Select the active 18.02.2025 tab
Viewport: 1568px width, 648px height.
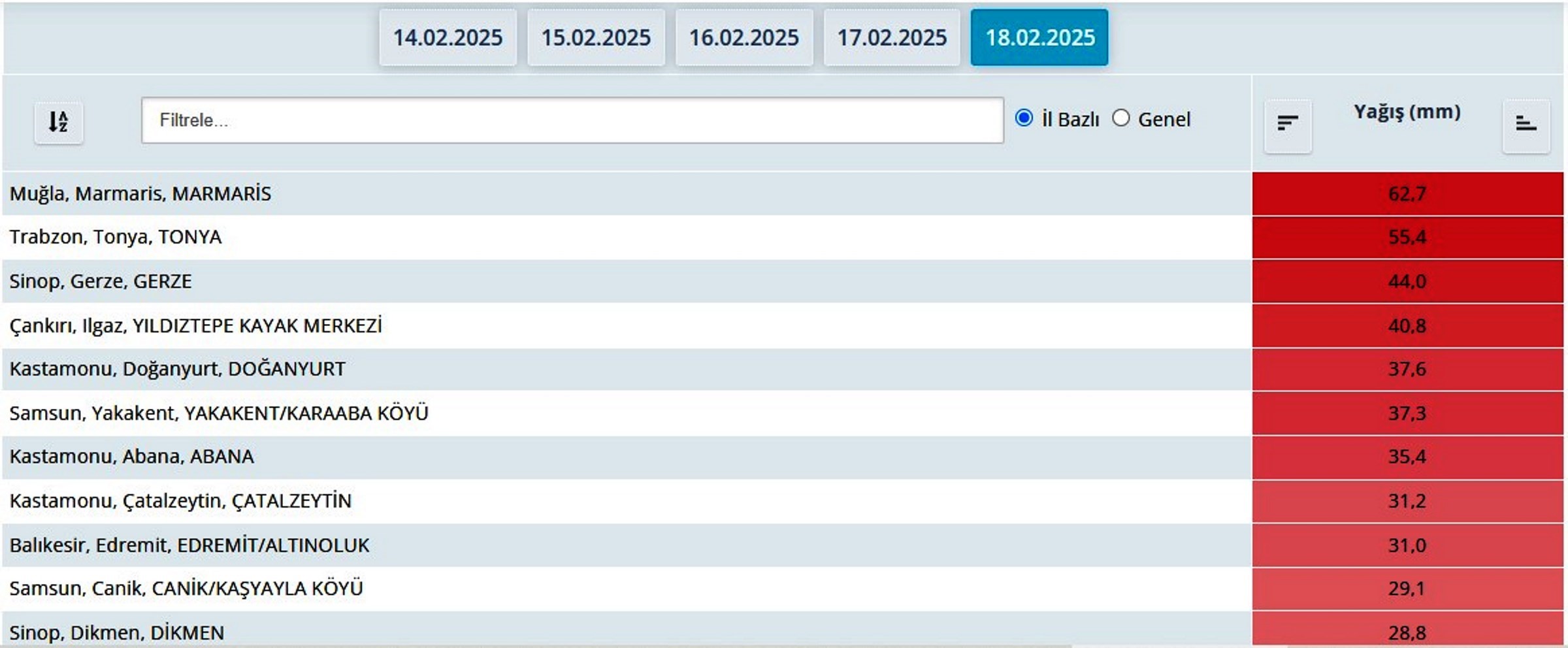click(x=1039, y=38)
